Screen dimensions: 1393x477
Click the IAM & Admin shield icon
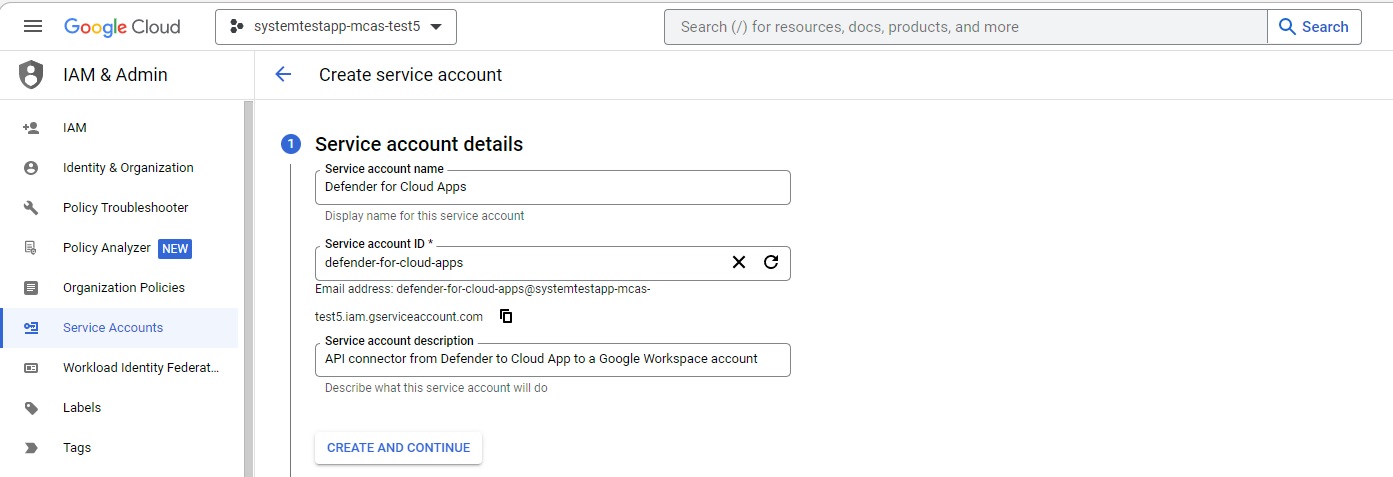[x=32, y=75]
